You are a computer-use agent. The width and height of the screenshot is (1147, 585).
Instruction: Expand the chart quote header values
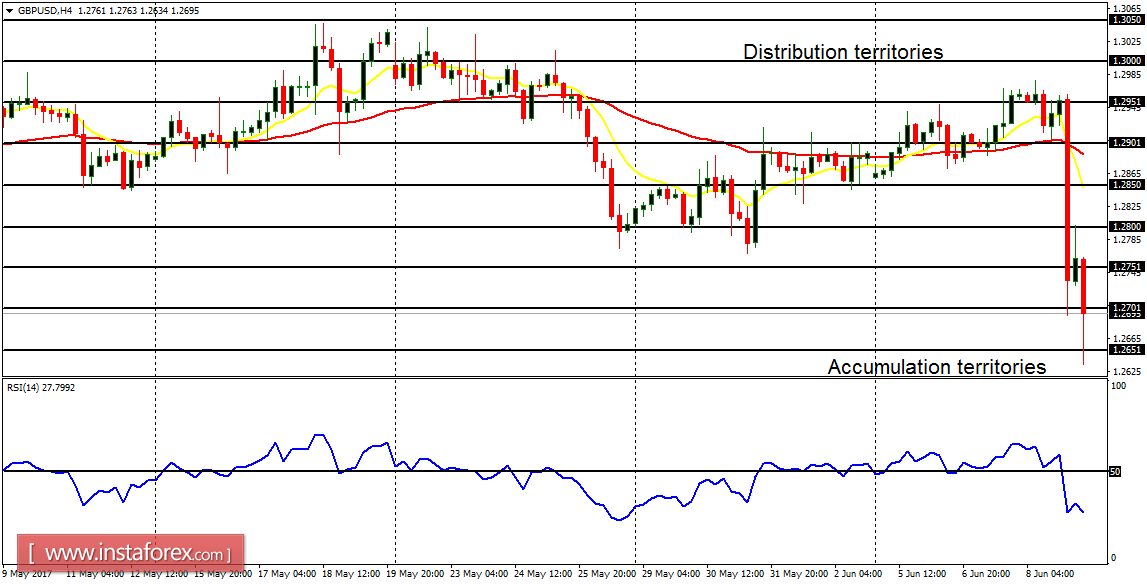(x=140, y=10)
